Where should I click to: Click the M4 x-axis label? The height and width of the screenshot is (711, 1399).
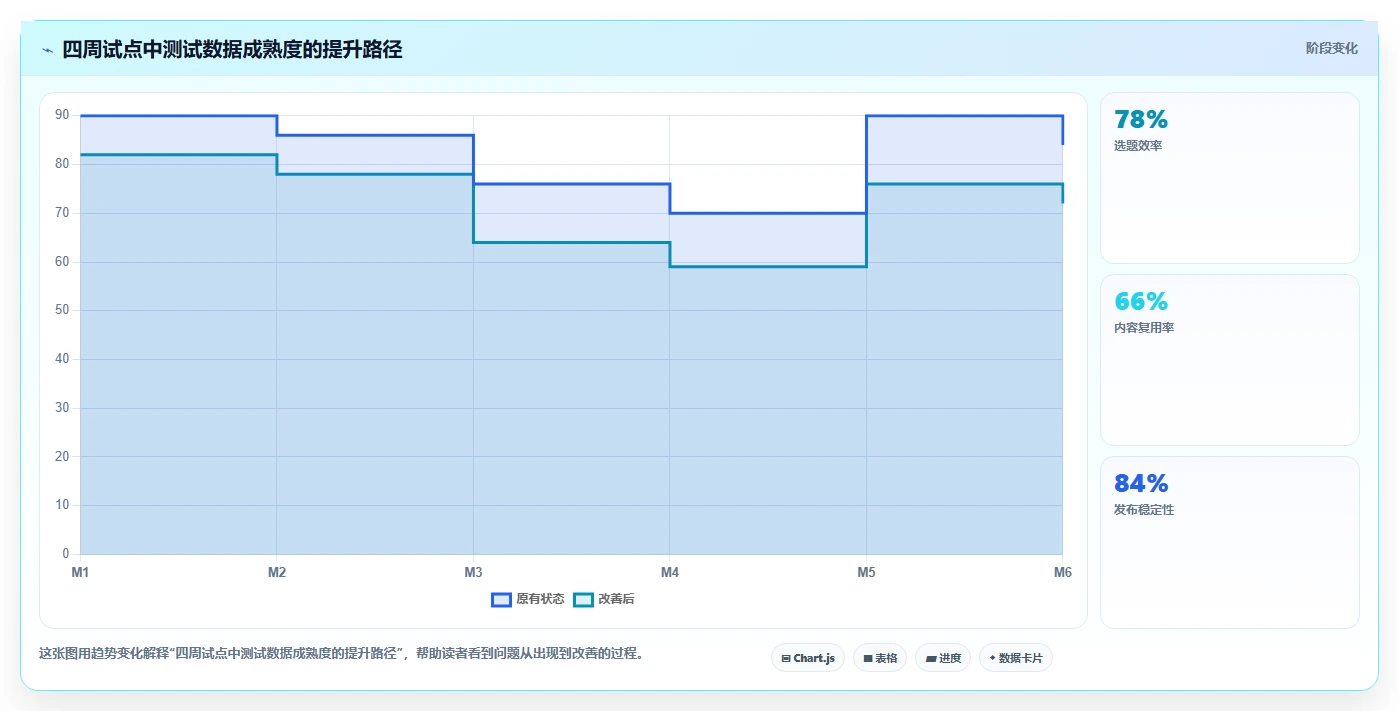click(x=670, y=573)
